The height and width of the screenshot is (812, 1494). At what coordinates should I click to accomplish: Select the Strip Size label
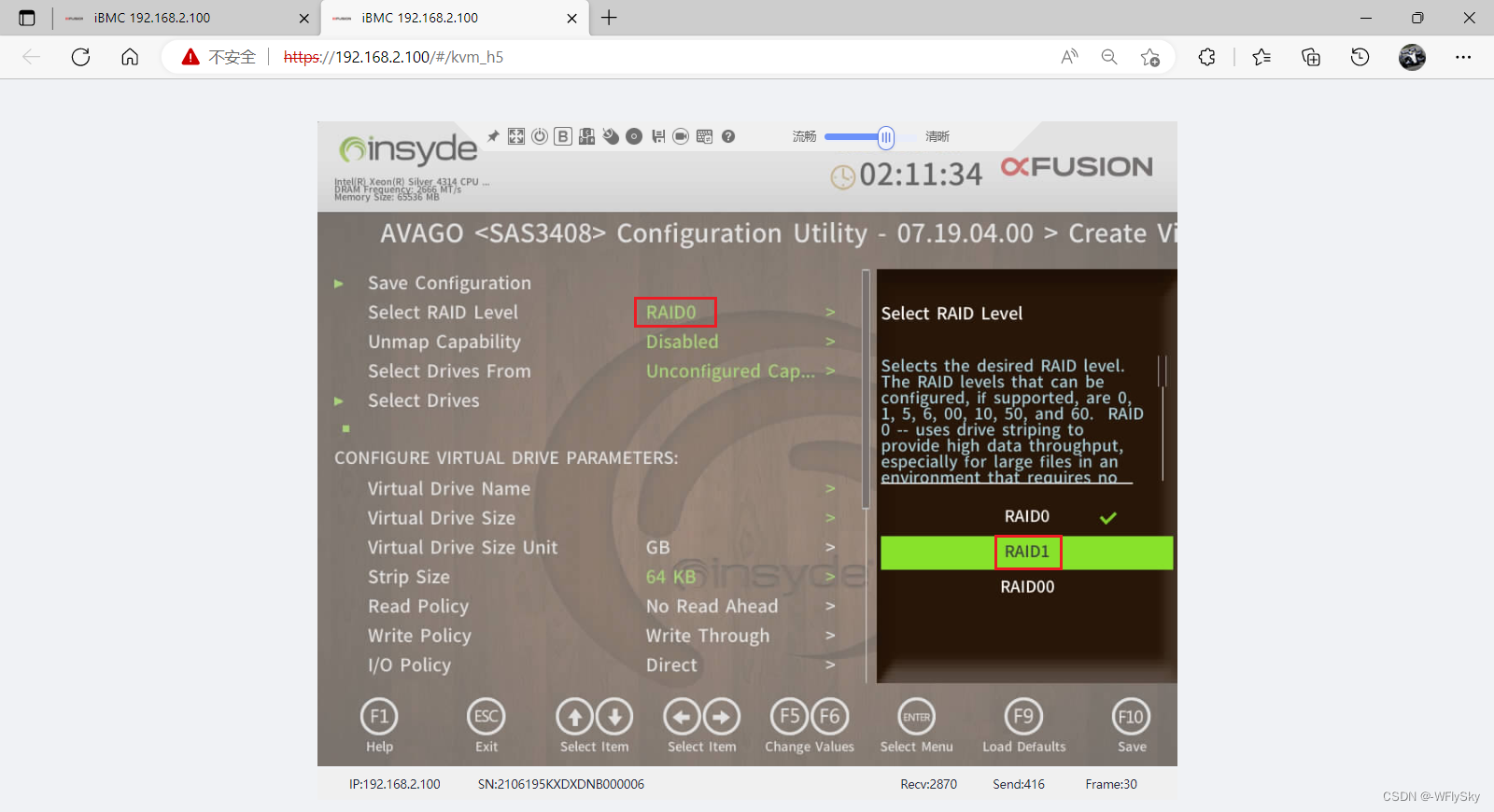(409, 577)
